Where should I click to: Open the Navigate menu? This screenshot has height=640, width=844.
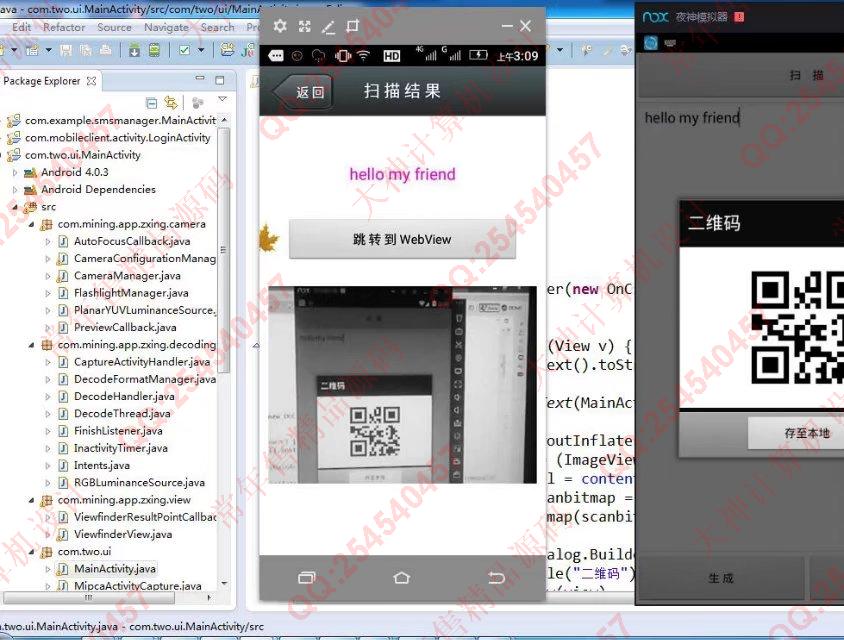coord(166,27)
